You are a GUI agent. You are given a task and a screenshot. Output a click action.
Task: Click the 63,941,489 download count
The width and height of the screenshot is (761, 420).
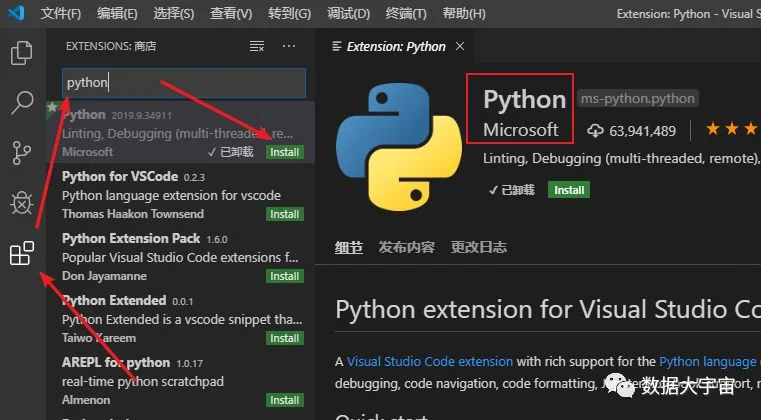[643, 131]
